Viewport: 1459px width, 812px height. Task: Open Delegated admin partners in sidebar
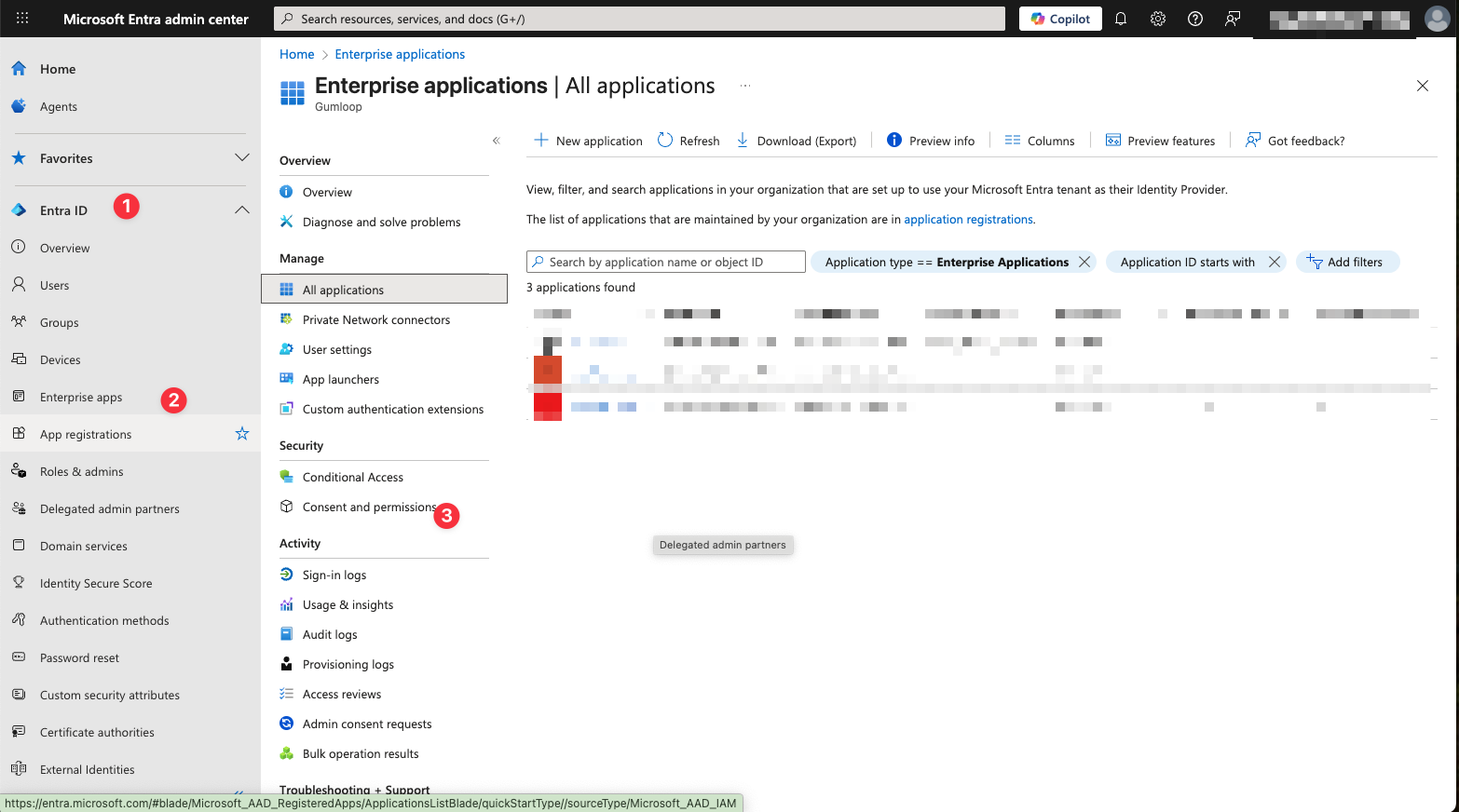point(110,508)
